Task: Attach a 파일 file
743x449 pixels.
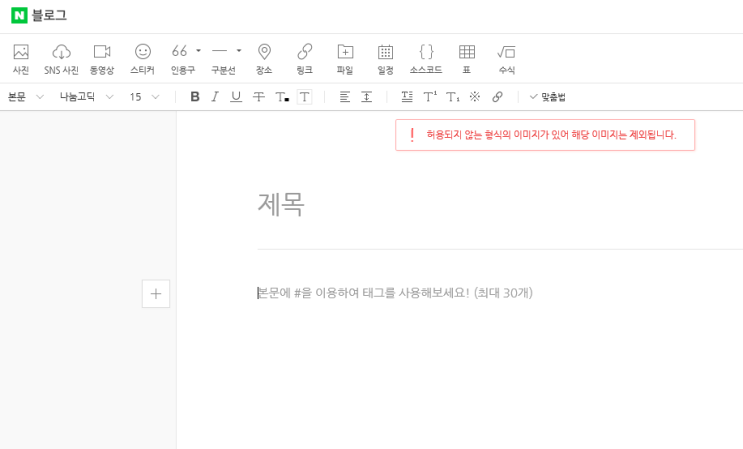Action: point(345,59)
